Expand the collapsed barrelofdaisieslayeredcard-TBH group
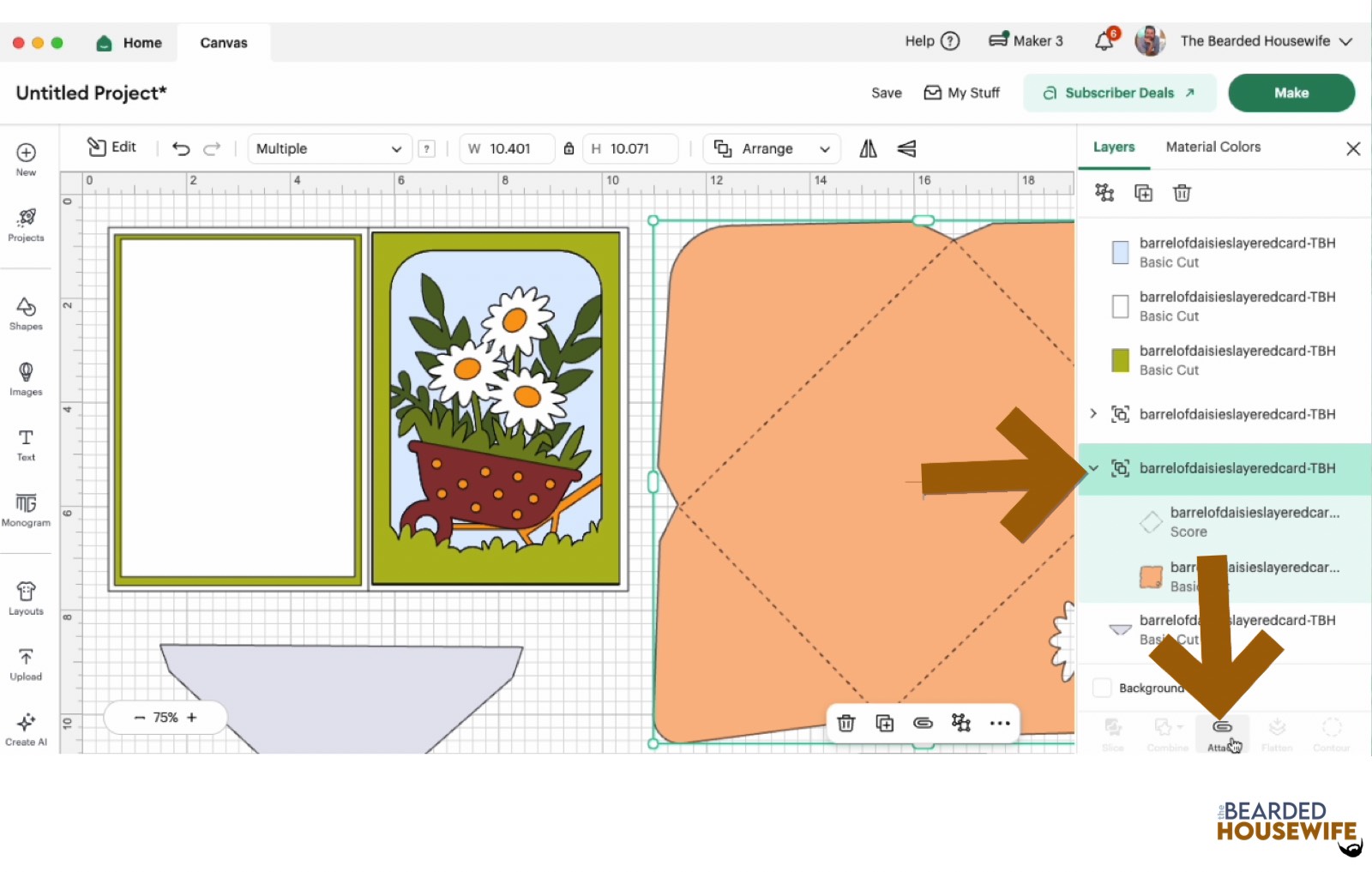Viewport: 1372px width, 872px height. click(x=1093, y=413)
